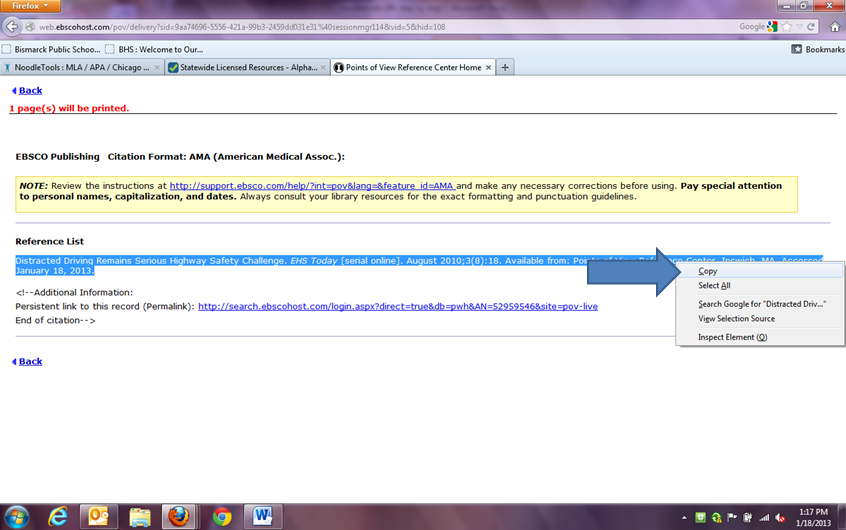Click the site identity globe icon
The image size is (846, 530).
[30, 26]
